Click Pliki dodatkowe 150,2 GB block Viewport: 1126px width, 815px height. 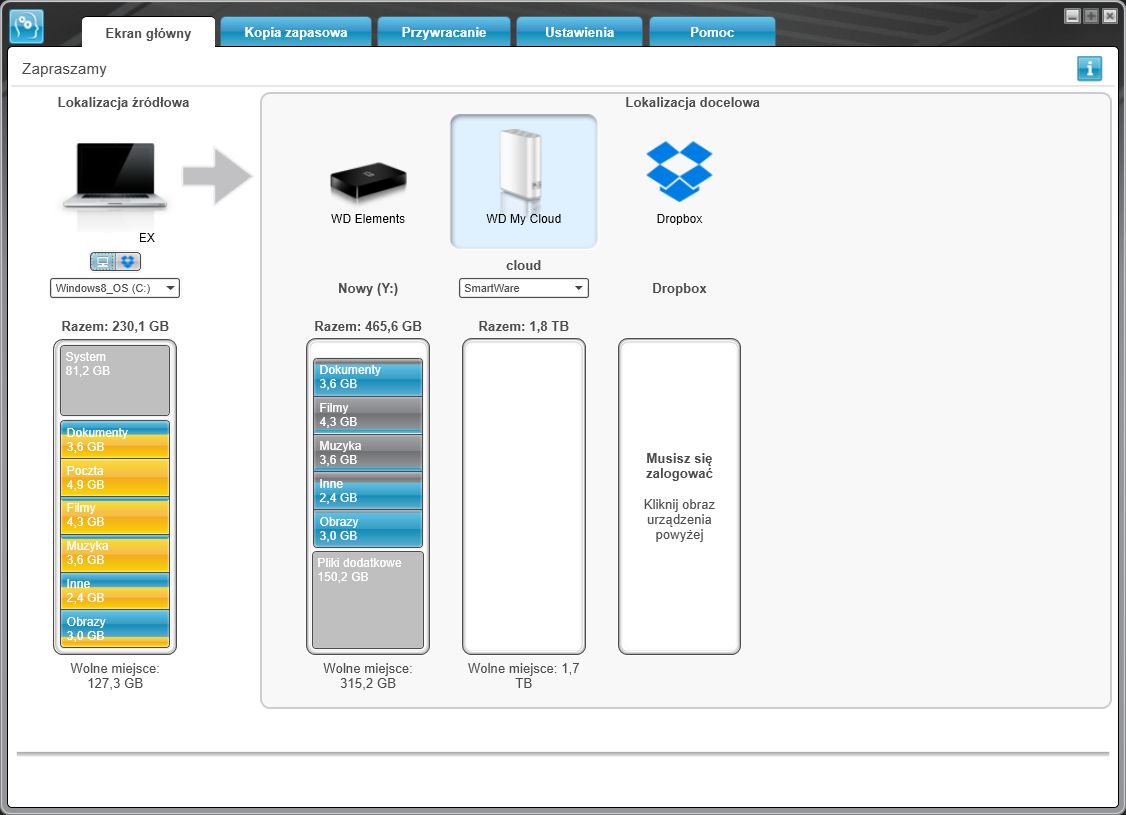[x=368, y=600]
